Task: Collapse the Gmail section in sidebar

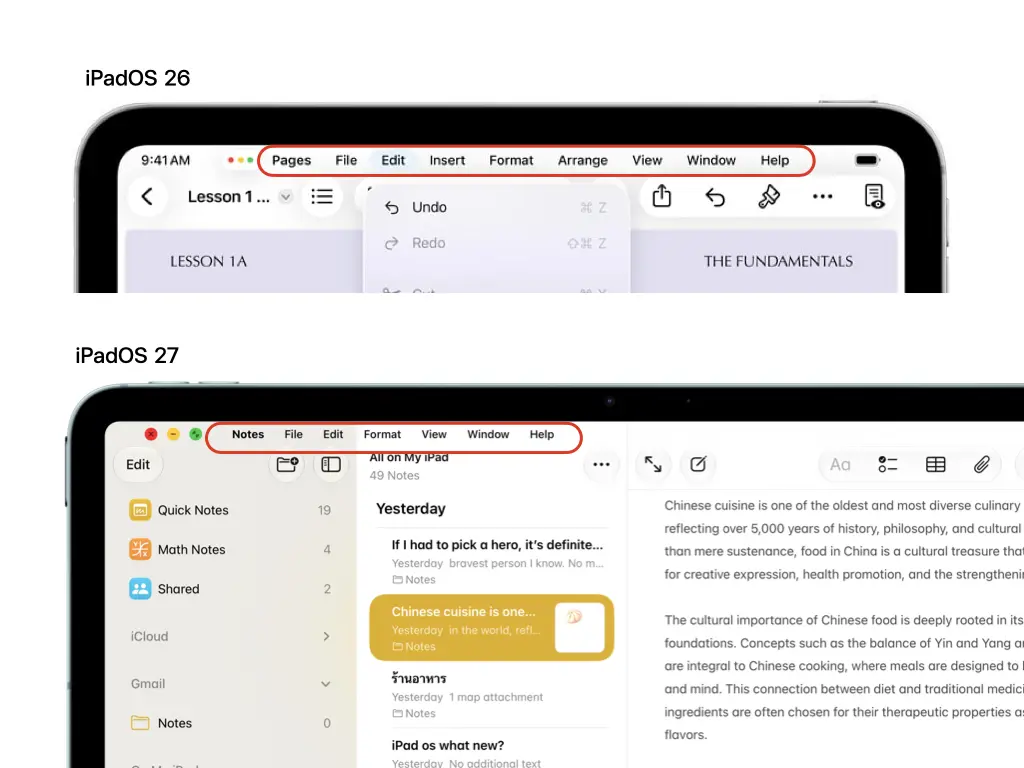Action: point(326,684)
